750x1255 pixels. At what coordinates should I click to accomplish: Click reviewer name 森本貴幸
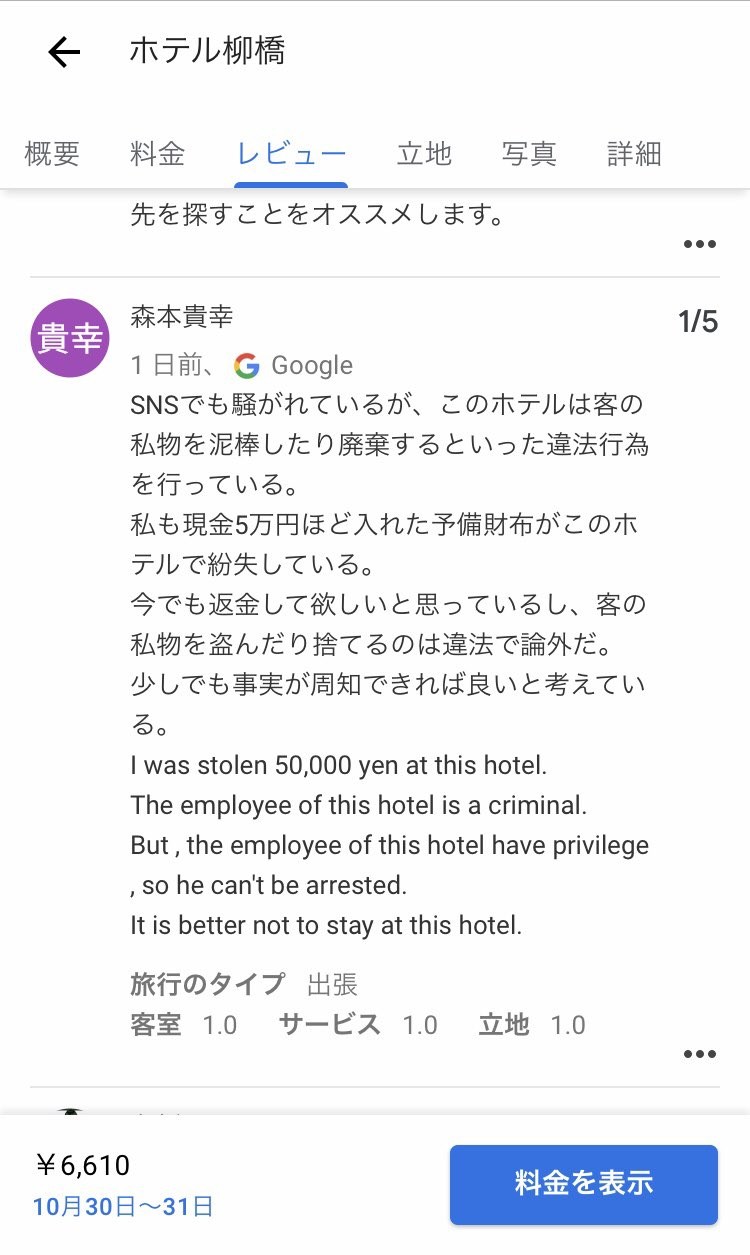click(181, 317)
